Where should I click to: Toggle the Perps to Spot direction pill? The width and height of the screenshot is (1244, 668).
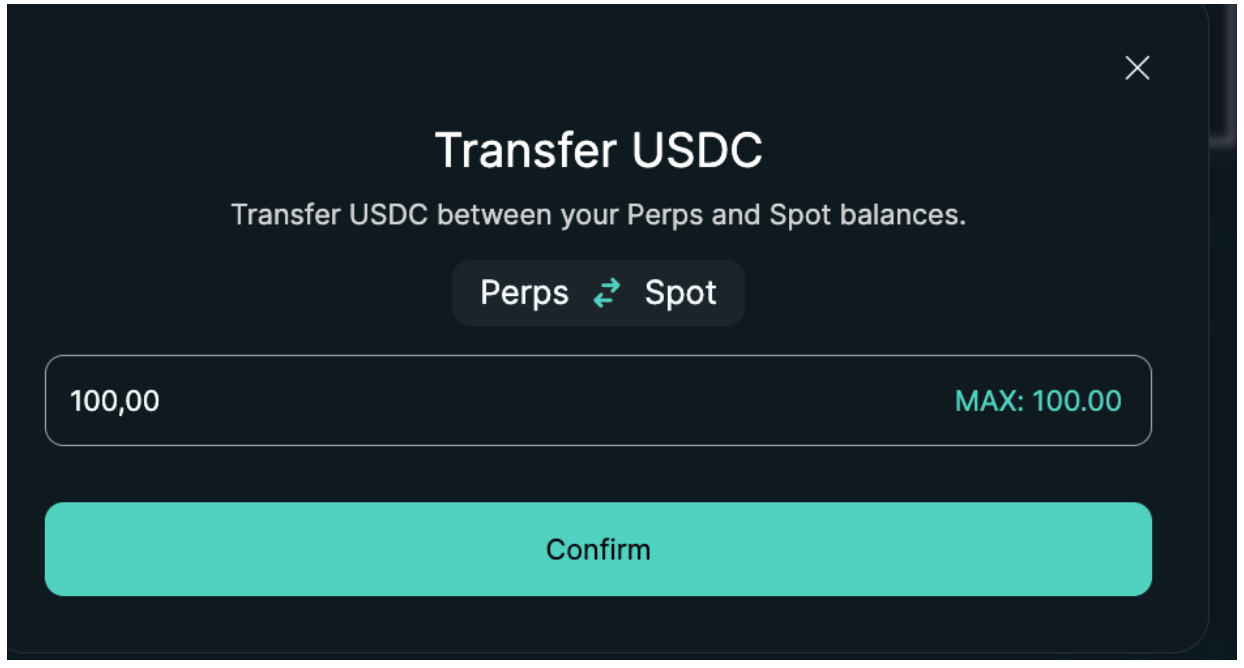[598, 293]
